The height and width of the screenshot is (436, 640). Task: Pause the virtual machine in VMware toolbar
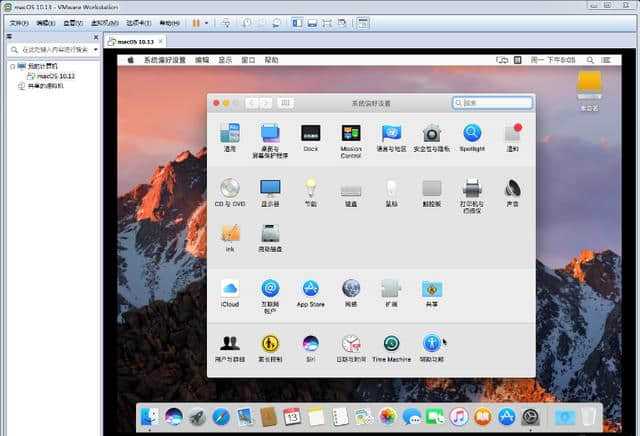point(196,23)
